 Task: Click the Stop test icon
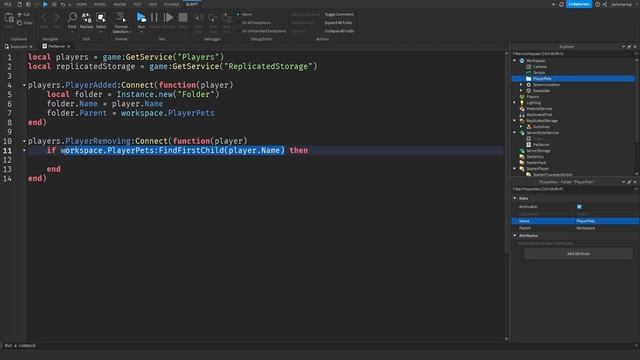click(183, 17)
